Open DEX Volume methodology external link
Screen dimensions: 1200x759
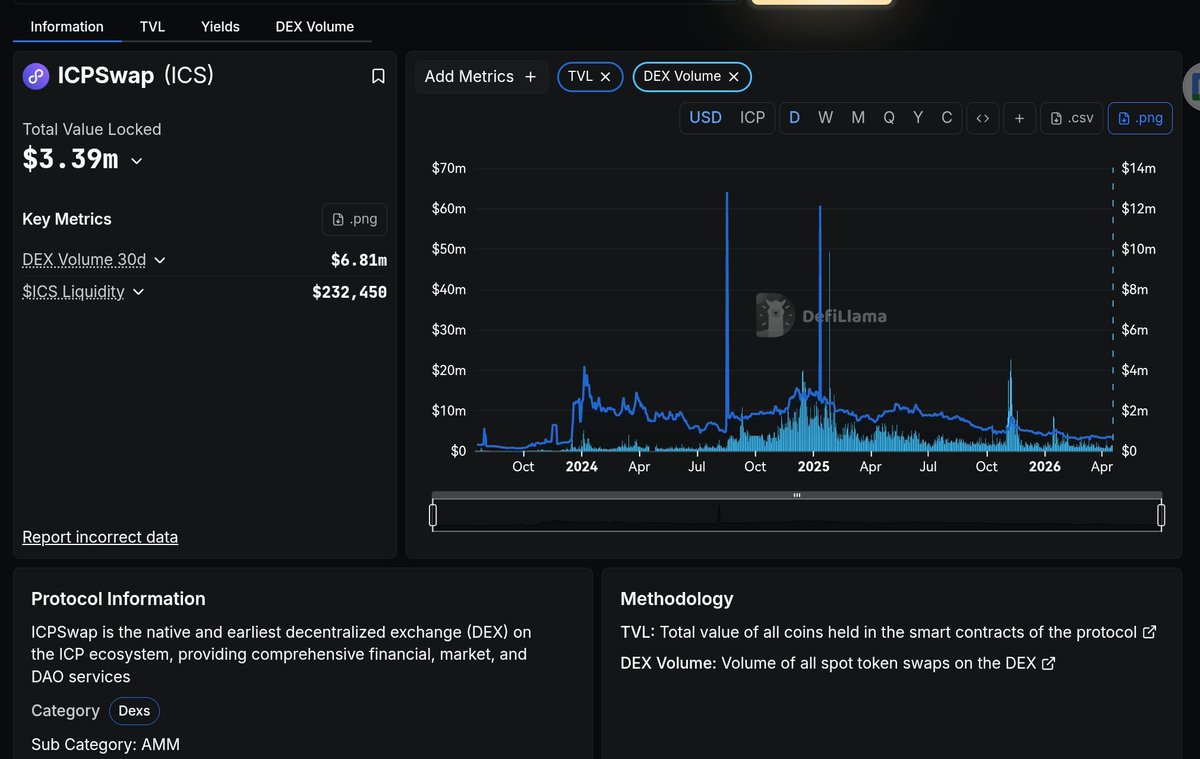coord(1048,663)
